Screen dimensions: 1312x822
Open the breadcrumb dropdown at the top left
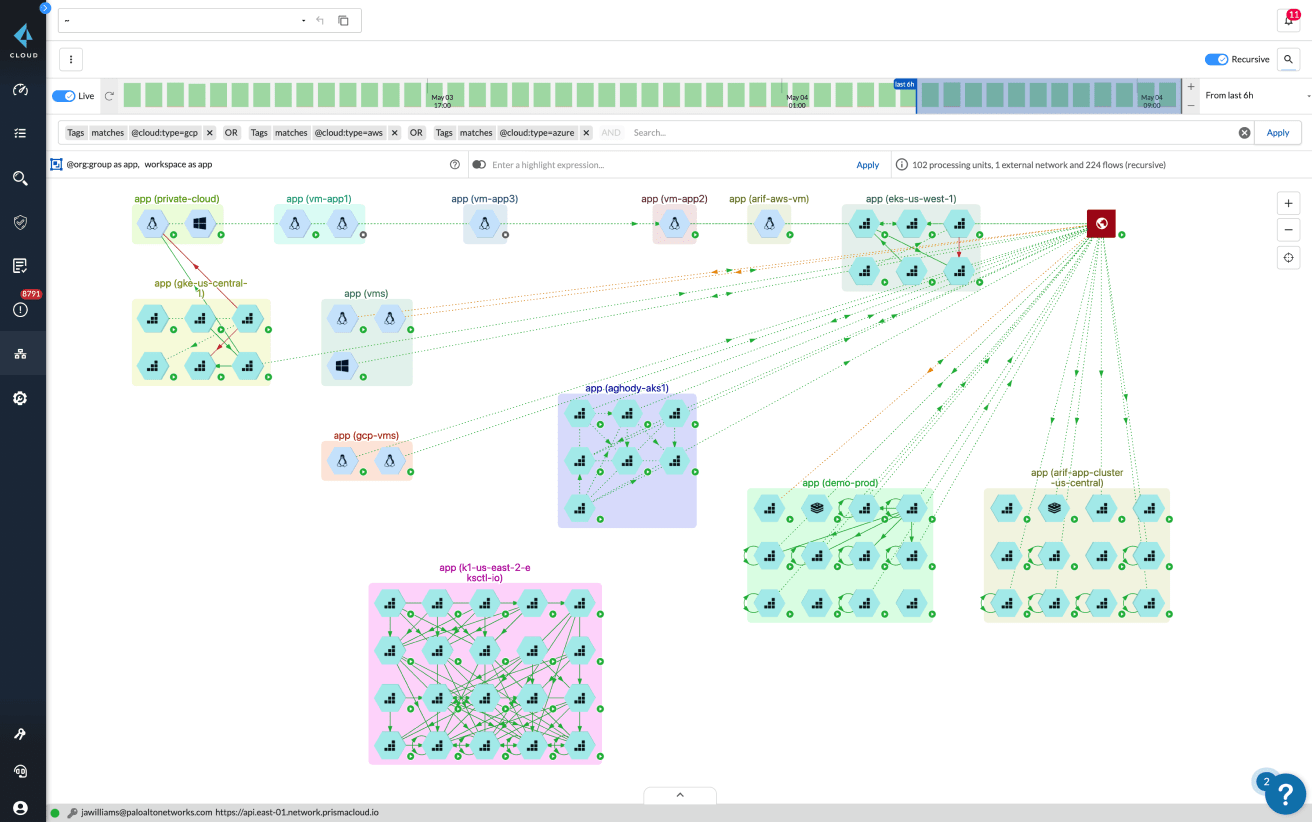coord(302,20)
